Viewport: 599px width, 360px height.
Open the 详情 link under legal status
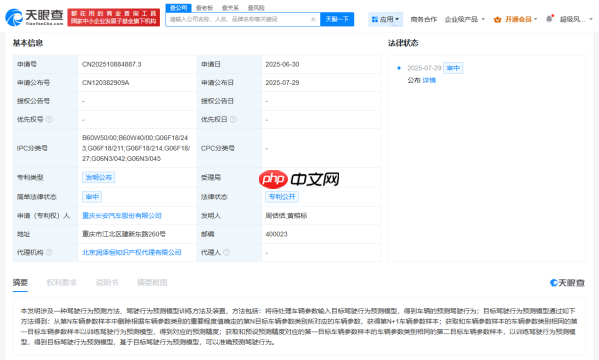pos(429,80)
